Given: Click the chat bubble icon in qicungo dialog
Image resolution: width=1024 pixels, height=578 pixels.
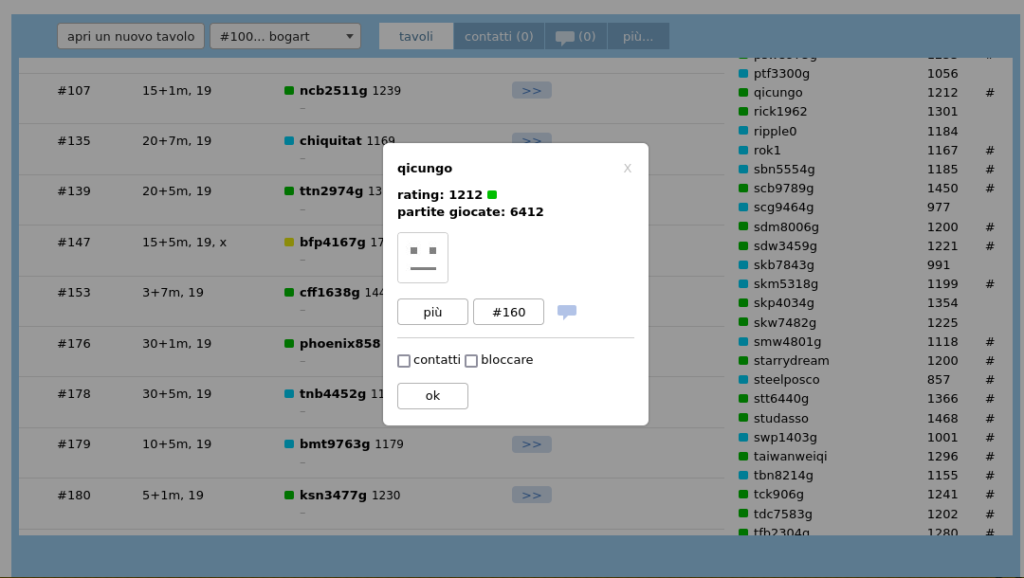Looking at the screenshot, I should 567,312.
